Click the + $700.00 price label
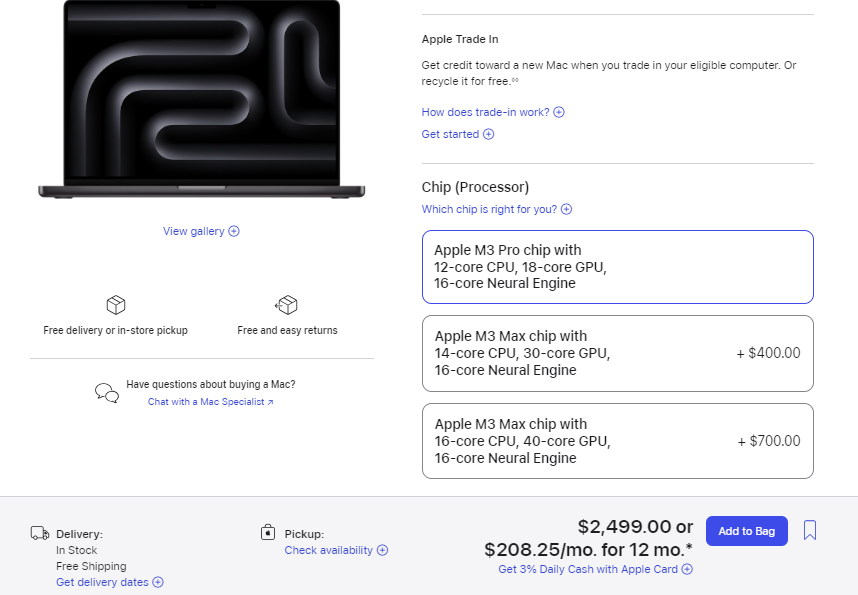Image resolution: width=858 pixels, height=595 pixels. (x=769, y=441)
